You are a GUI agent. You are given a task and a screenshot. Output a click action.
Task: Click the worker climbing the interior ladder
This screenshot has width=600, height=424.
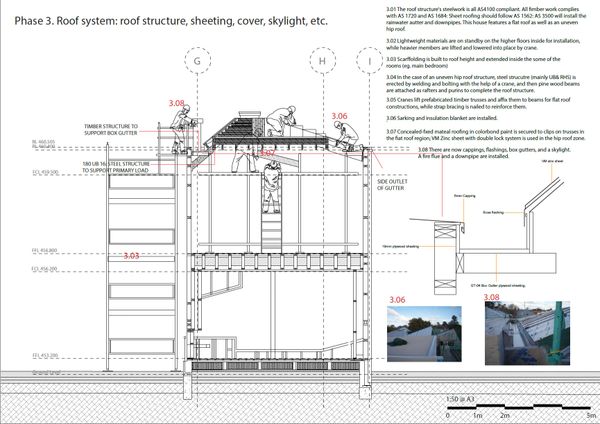pos(271,186)
